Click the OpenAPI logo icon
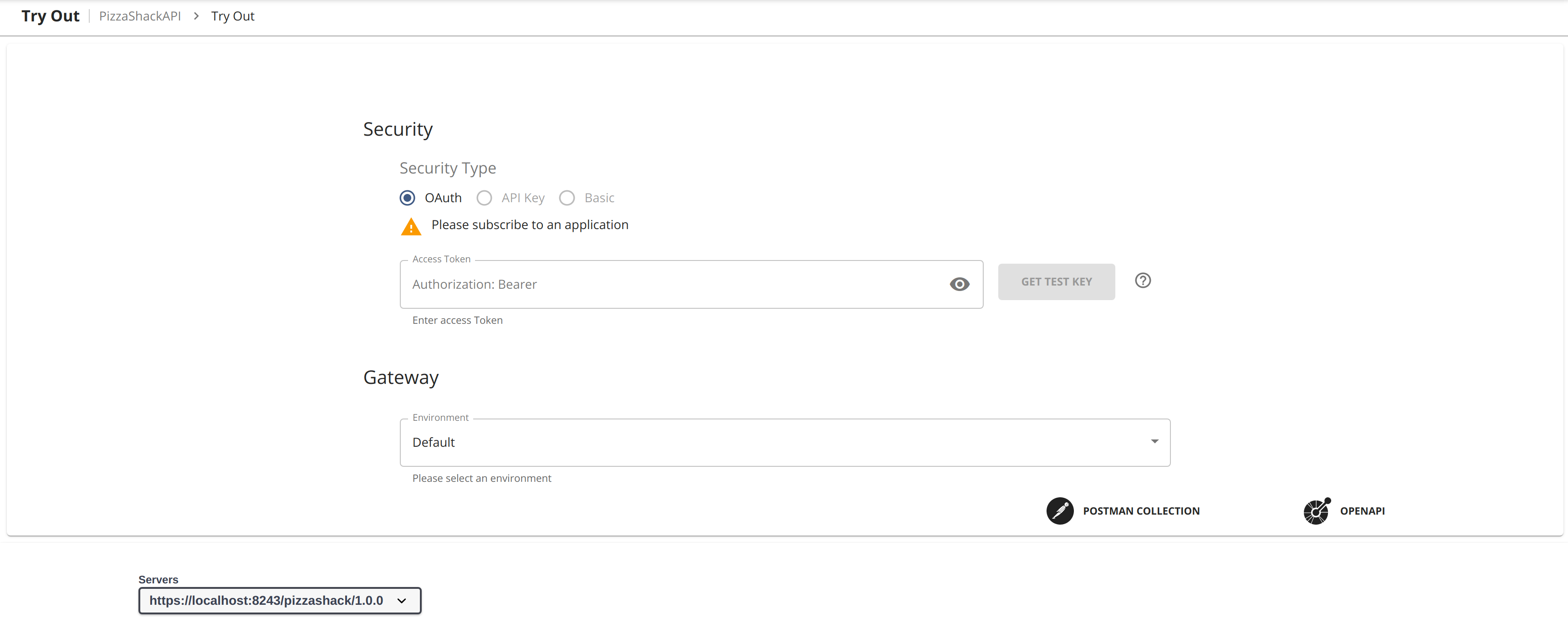Image resolution: width=1568 pixels, height=628 pixels. click(x=1317, y=511)
